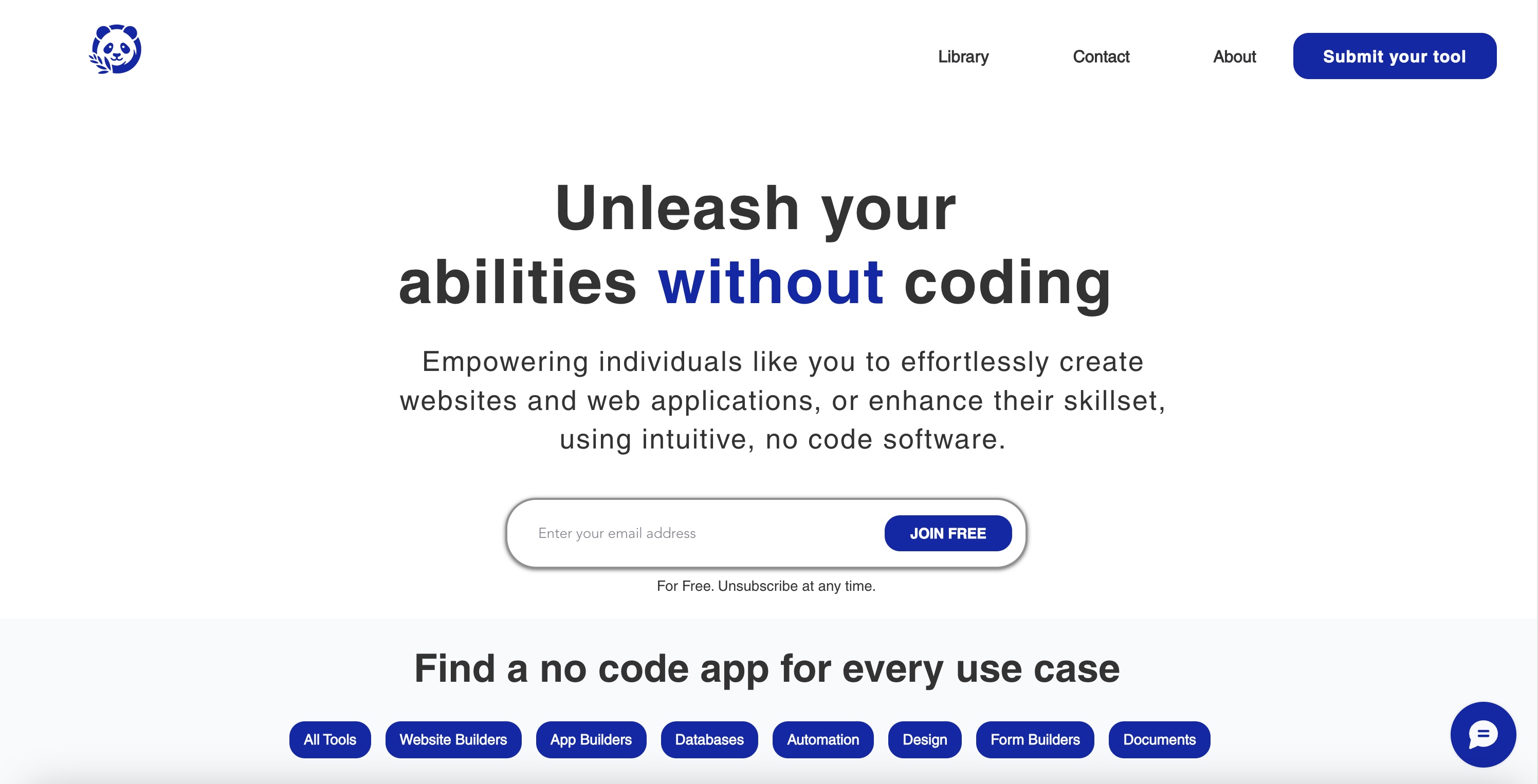This screenshot has height=784, width=1538.
Task: Select the App Builders category icon
Action: [x=591, y=739]
